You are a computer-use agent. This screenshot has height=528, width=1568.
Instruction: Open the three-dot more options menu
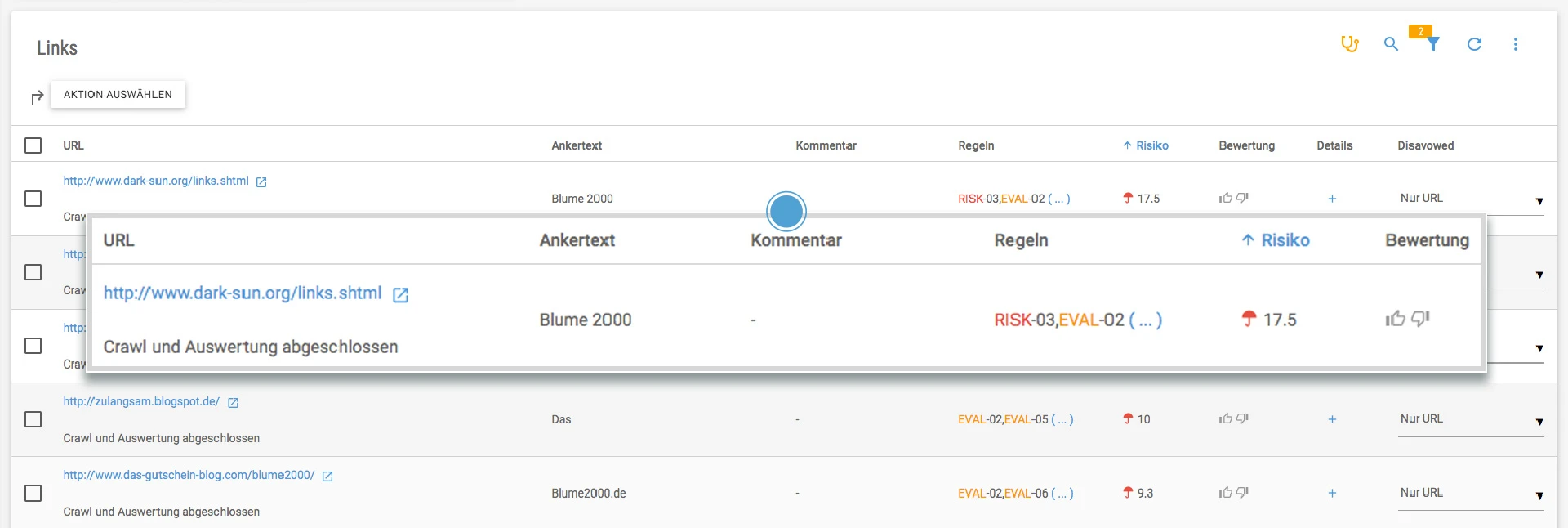1516,44
